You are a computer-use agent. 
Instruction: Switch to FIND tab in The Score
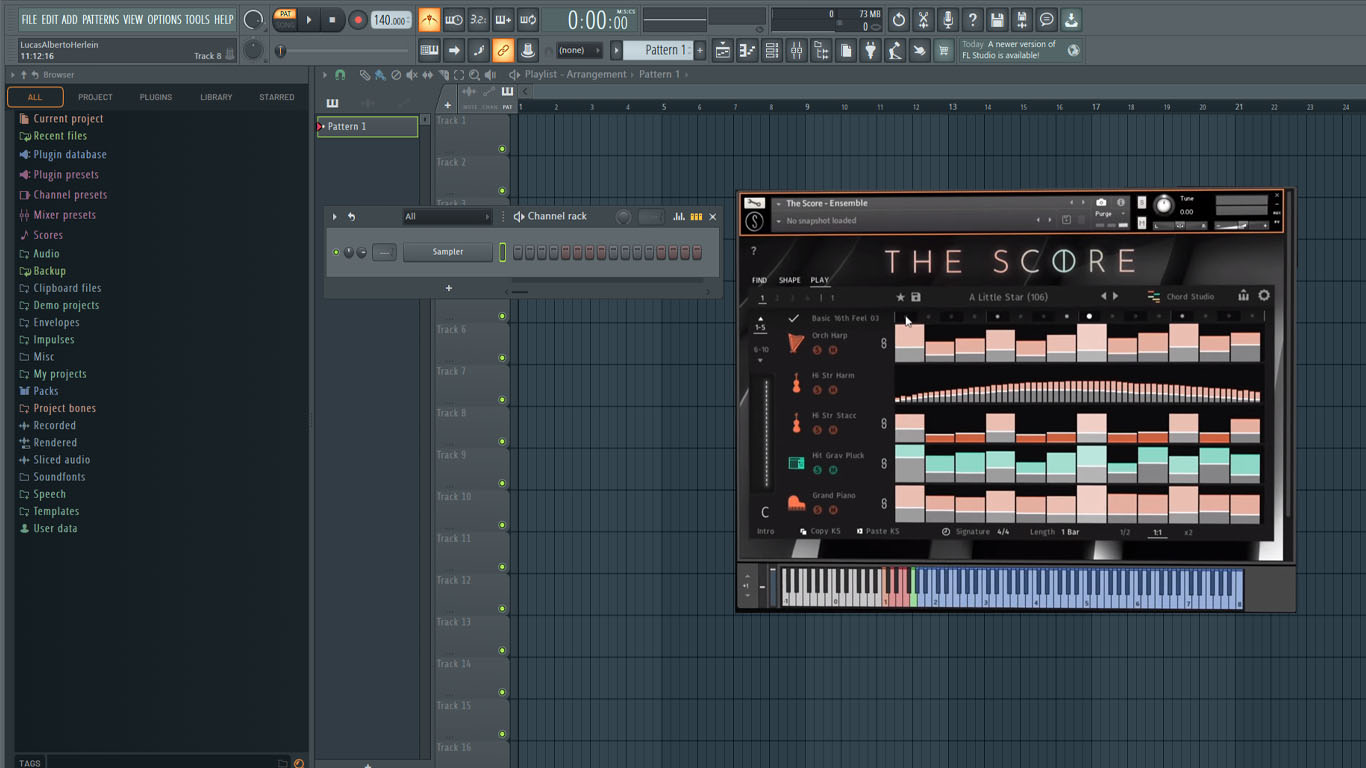pos(760,280)
